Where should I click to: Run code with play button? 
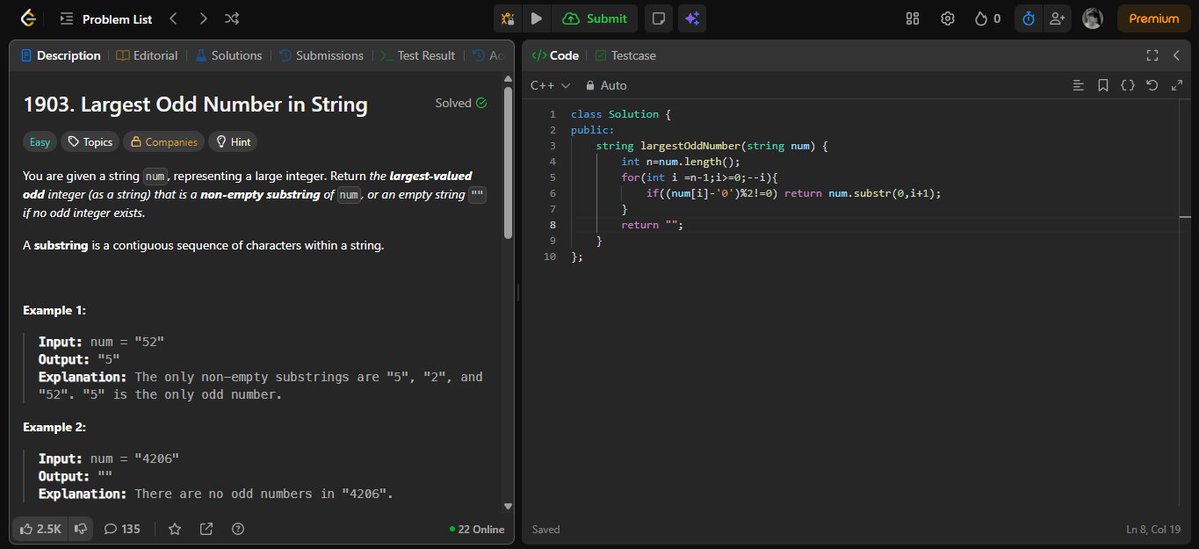[x=536, y=19]
